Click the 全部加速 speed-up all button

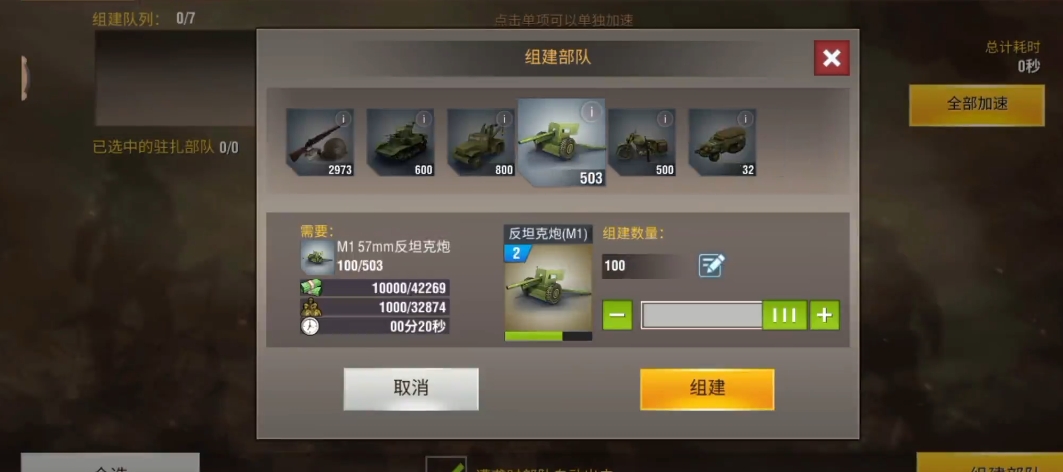977,104
